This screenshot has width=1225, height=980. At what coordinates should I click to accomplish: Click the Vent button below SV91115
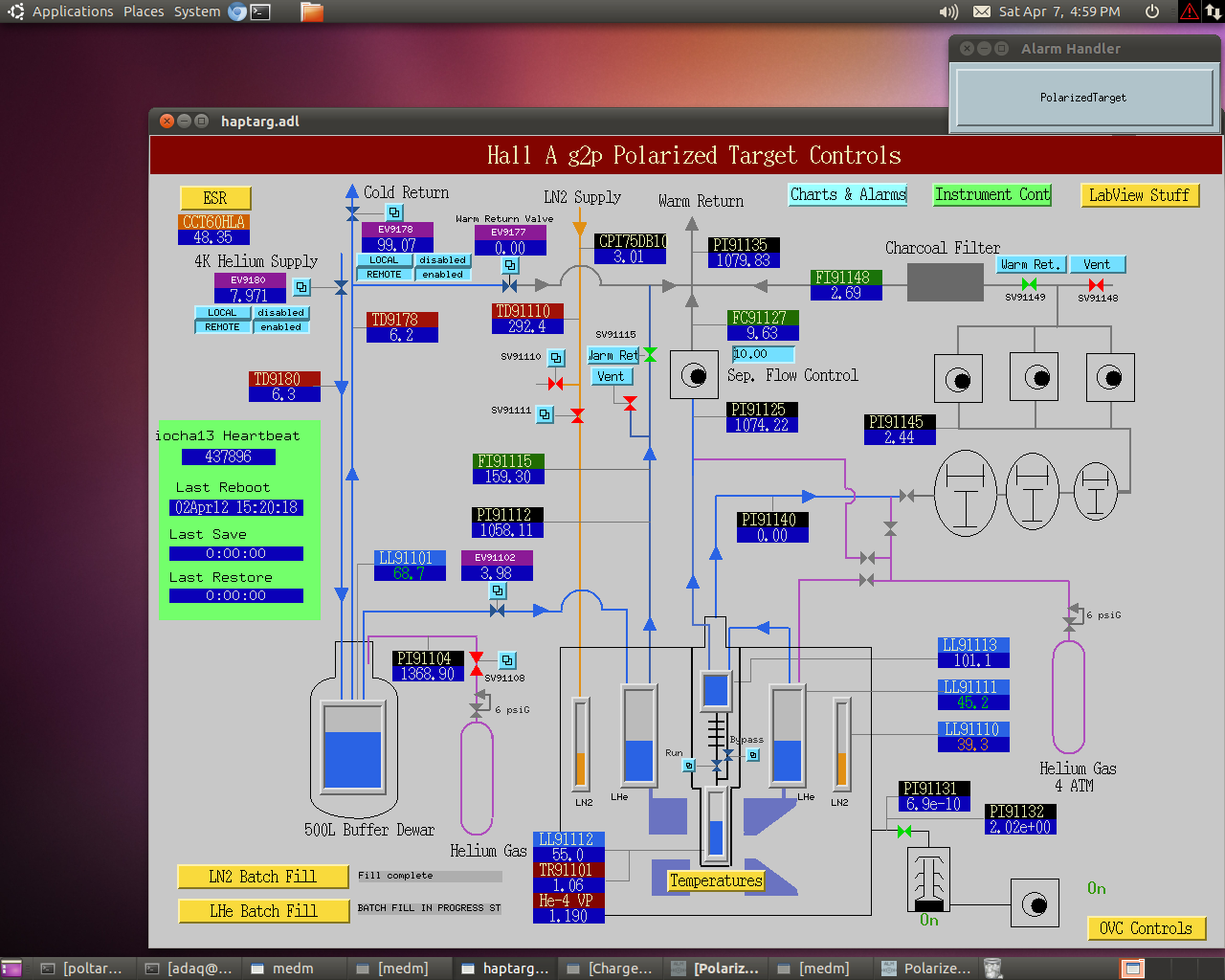pos(612,377)
